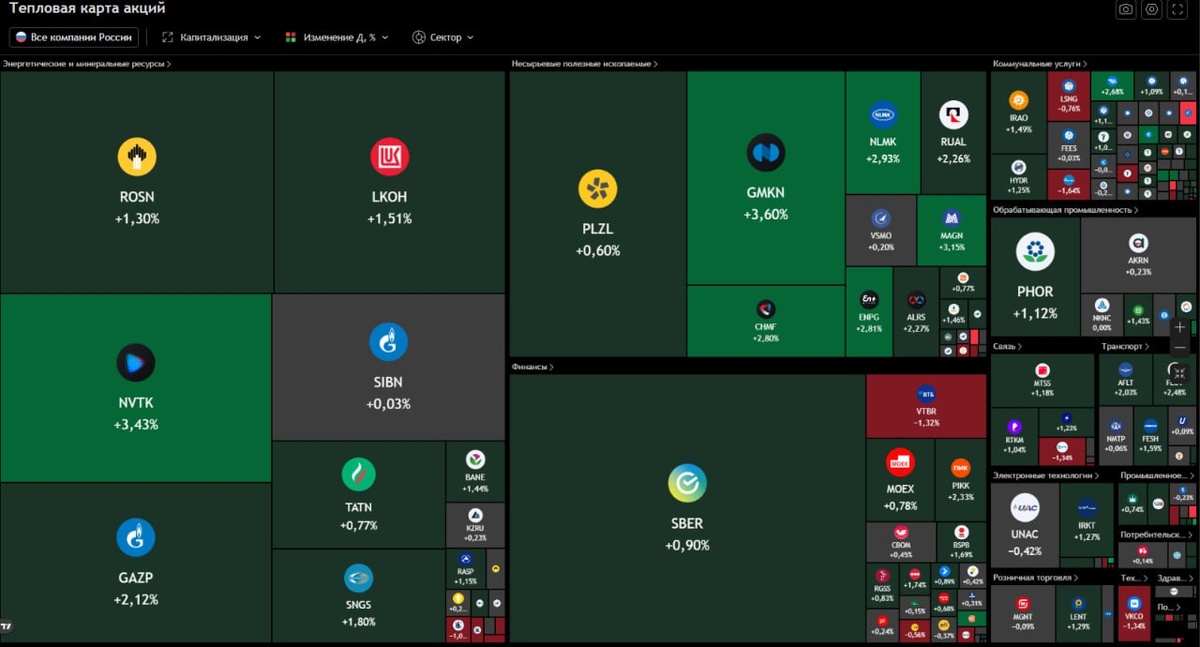1200x647 pixels.
Task: Click the collapse zoom reset icon
Action: coord(1180,372)
